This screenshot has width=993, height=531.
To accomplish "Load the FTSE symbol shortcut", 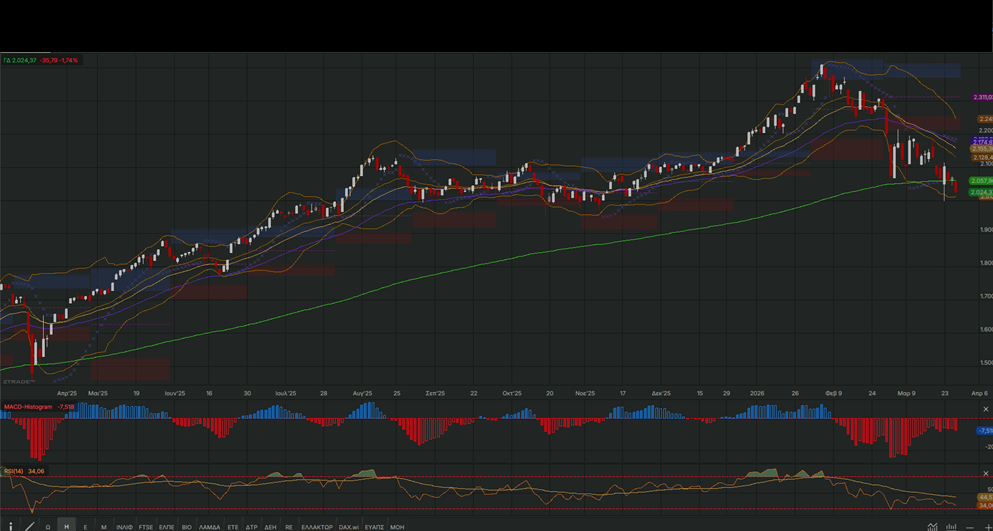I will point(146,527).
